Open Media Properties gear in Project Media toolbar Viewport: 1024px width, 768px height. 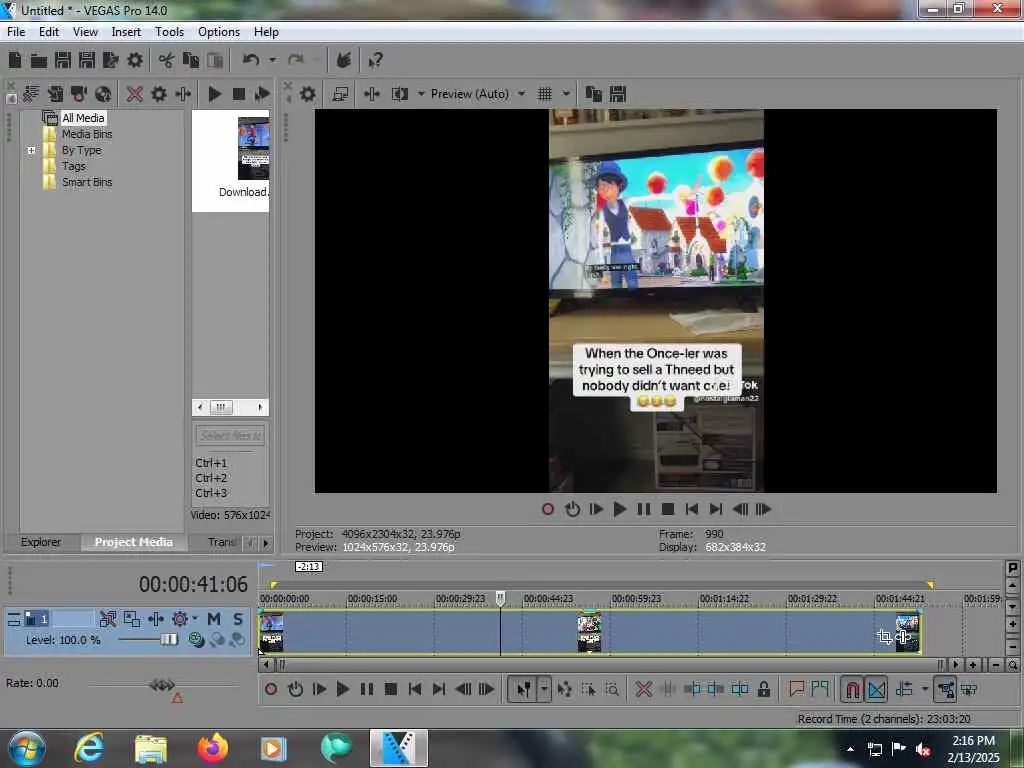point(159,94)
